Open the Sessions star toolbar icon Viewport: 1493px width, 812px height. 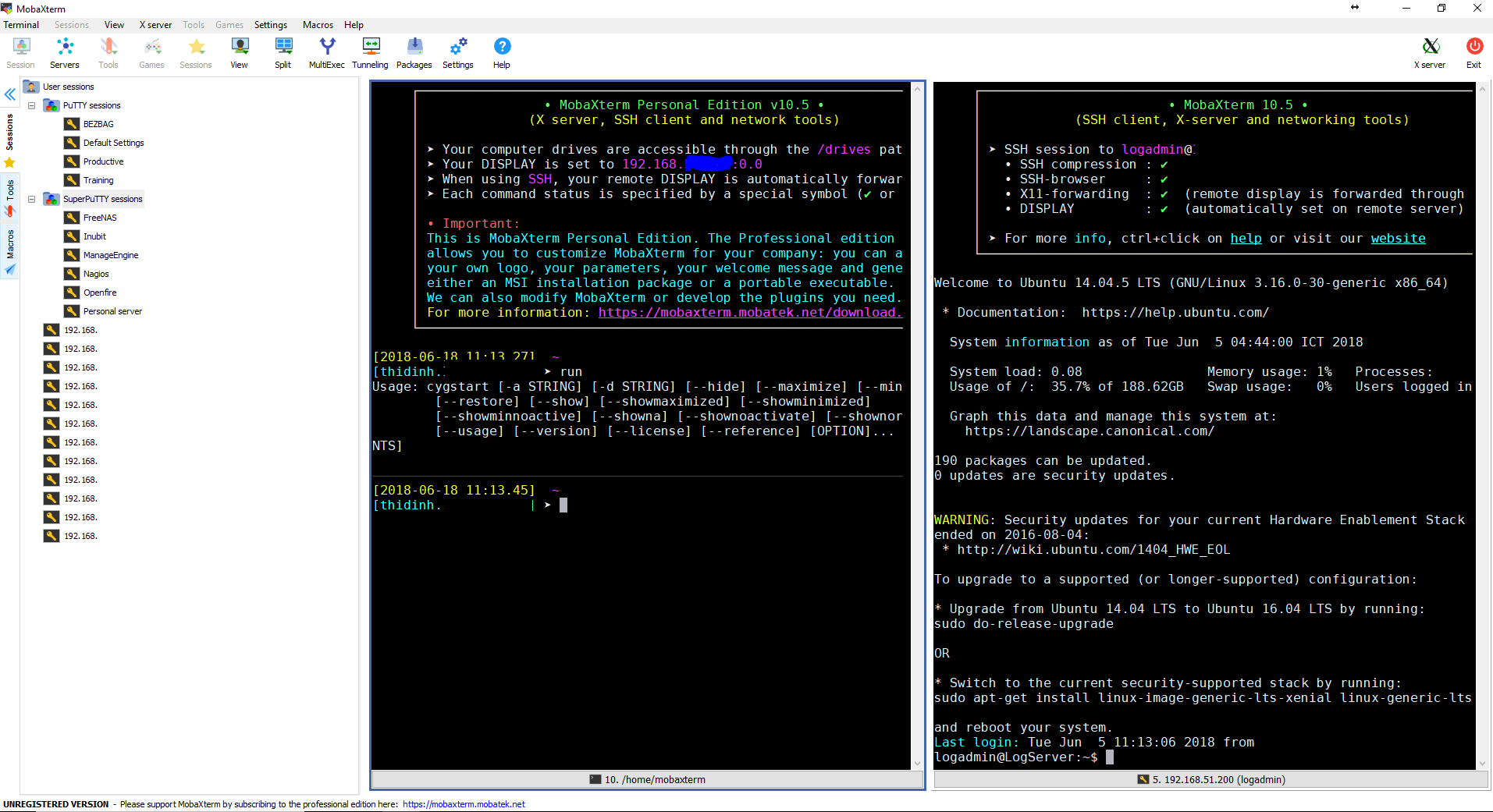coord(196,53)
